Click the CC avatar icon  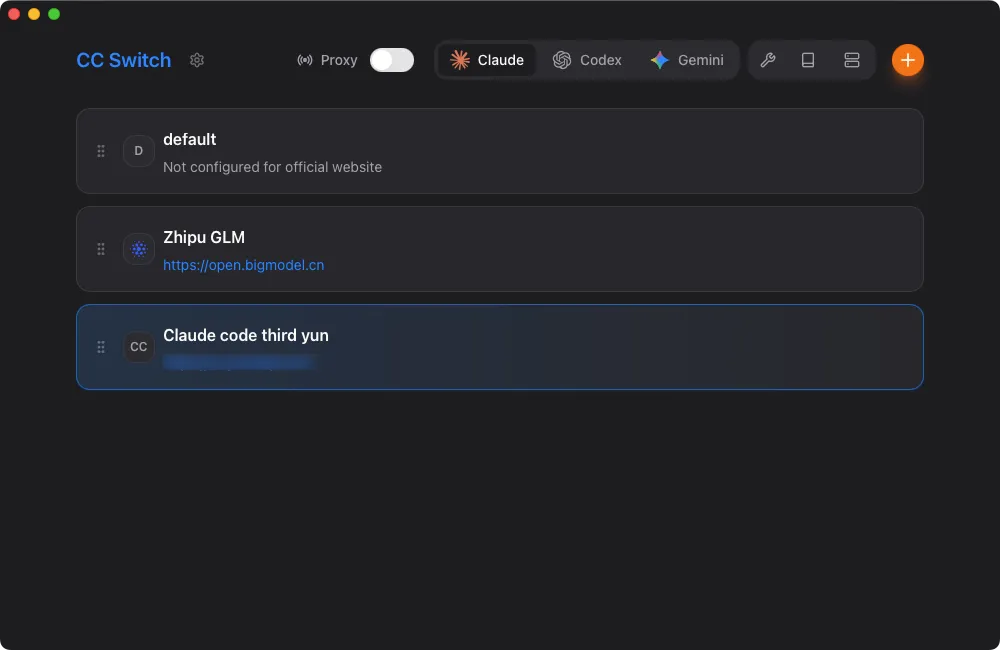coord(139,347)
